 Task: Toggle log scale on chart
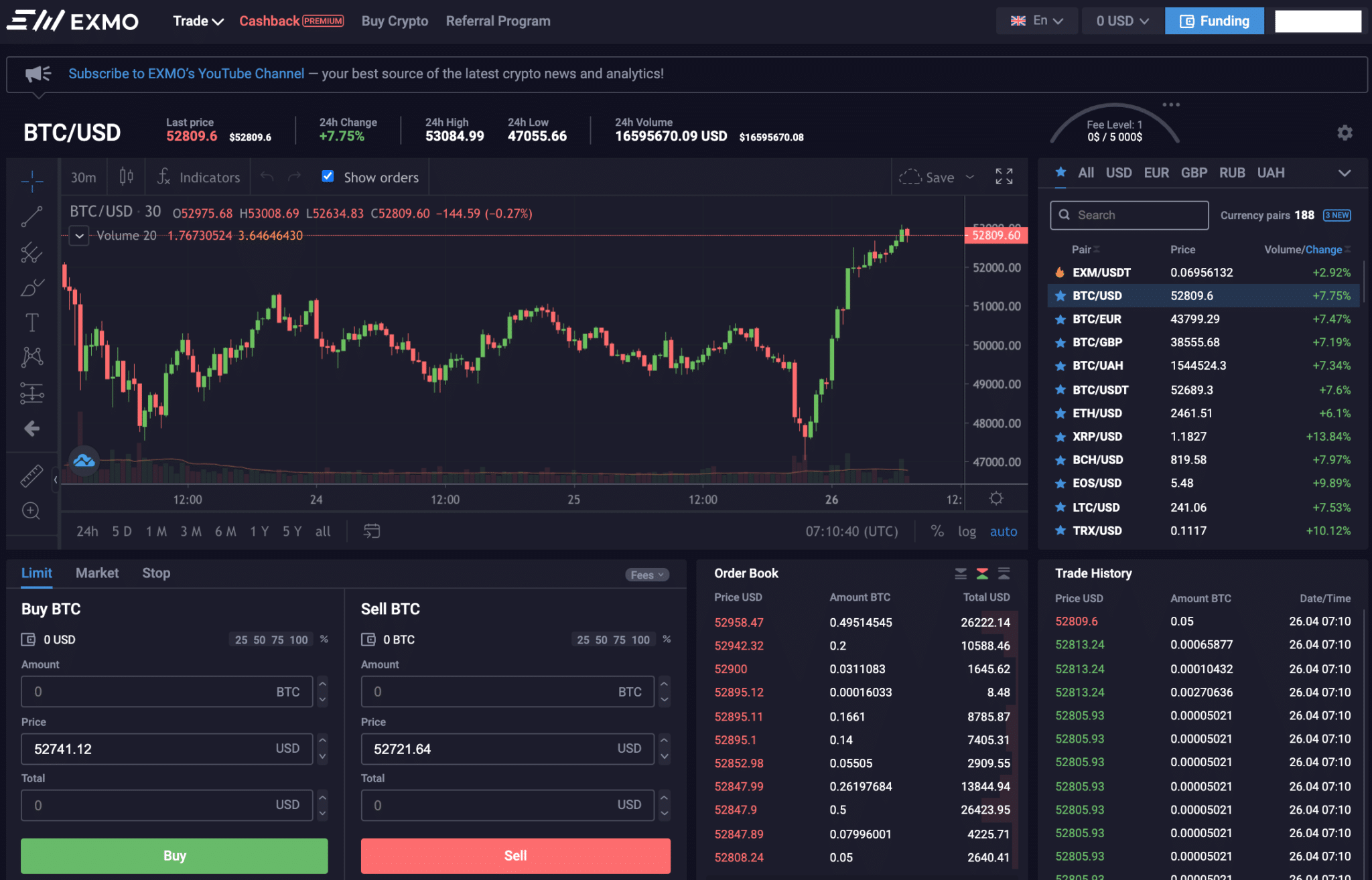[x=967, y=531]
